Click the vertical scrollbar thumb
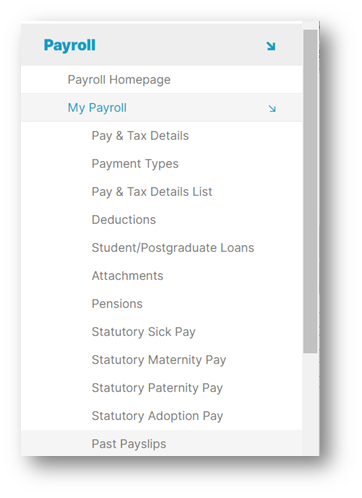This screenshot has height=498, width=362. coord(310,191)
